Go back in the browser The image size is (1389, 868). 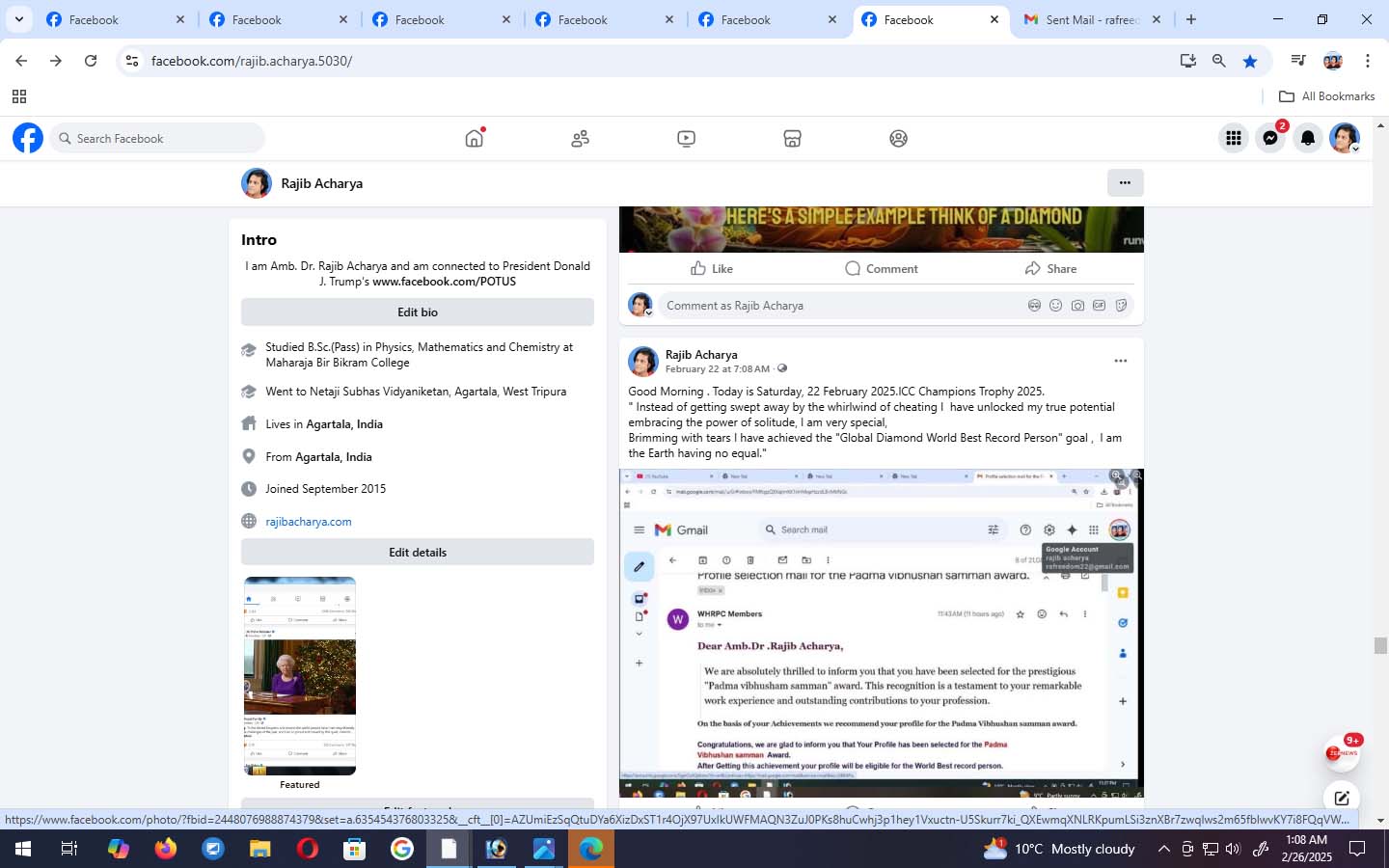click(x=21, y=61)
